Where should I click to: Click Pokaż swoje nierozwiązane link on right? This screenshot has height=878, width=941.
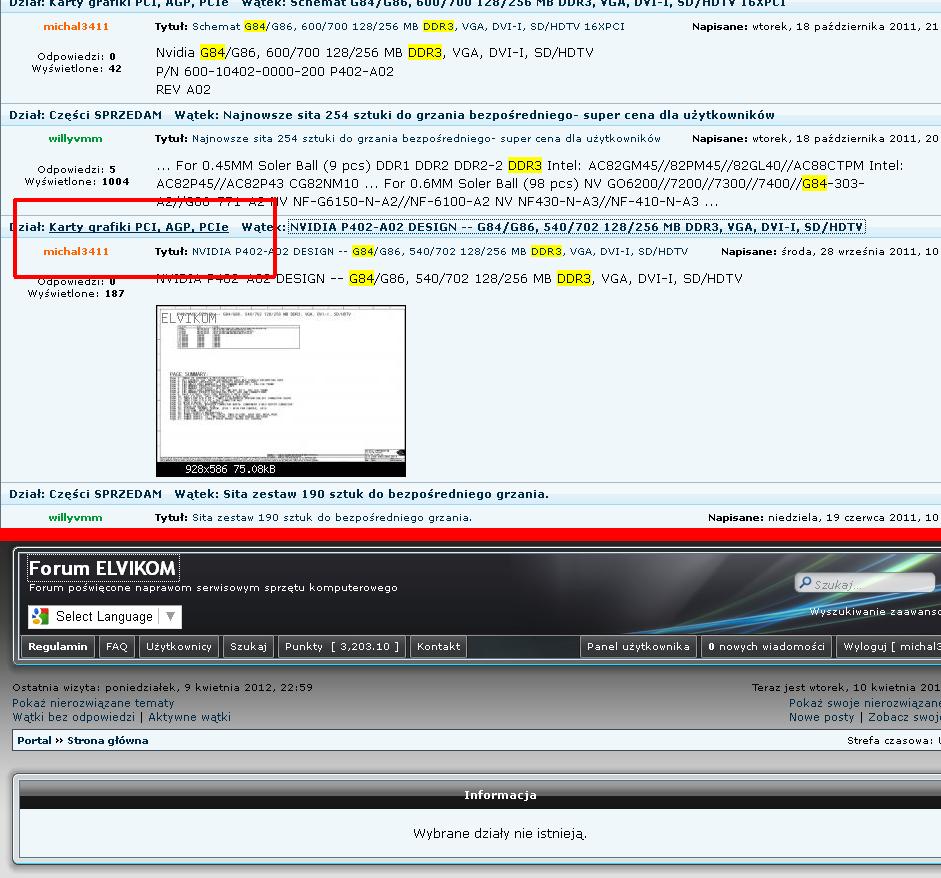(865, 703)
